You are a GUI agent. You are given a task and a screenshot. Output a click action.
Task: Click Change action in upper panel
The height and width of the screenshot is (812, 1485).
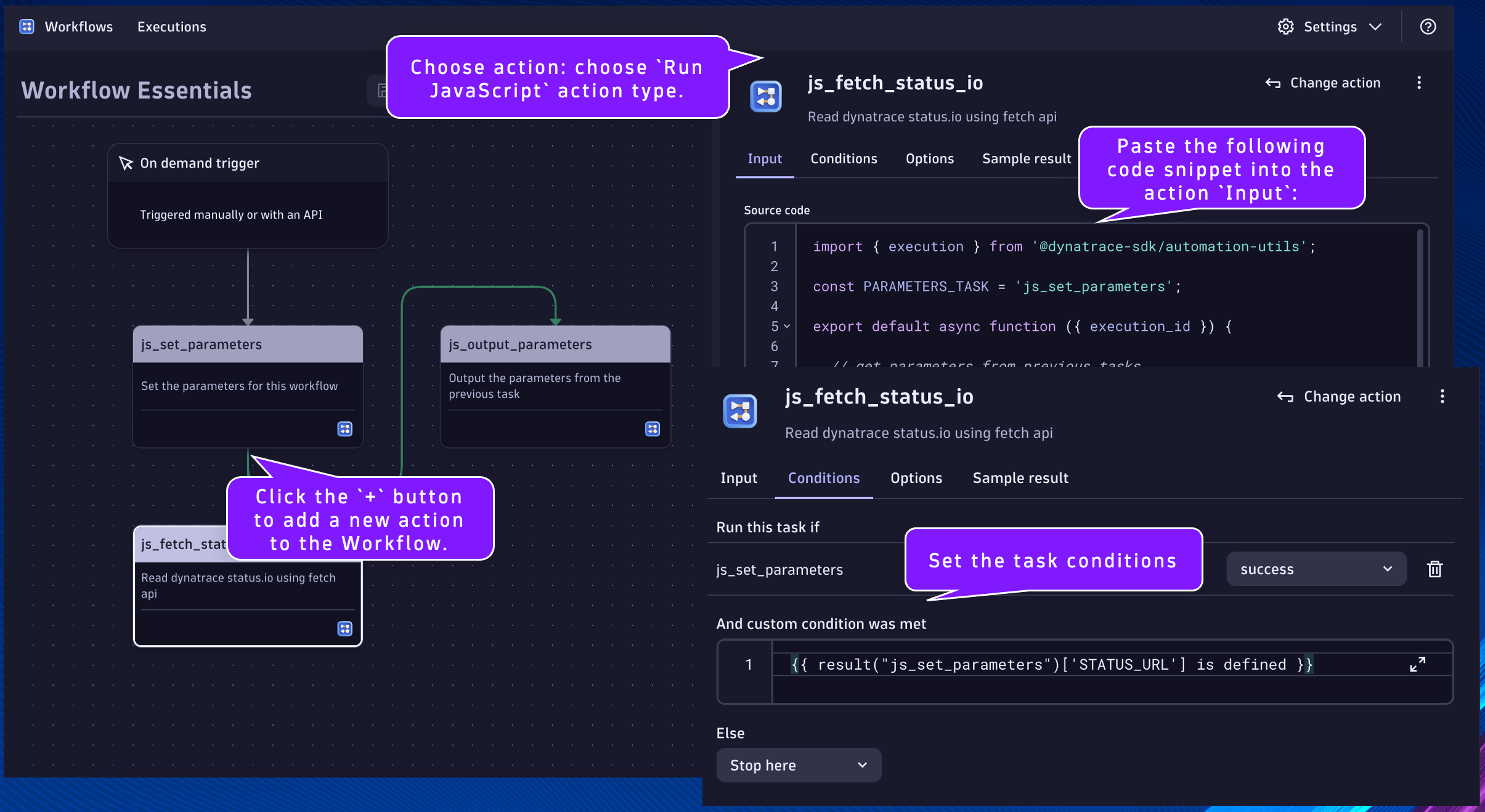[1322, 83]
